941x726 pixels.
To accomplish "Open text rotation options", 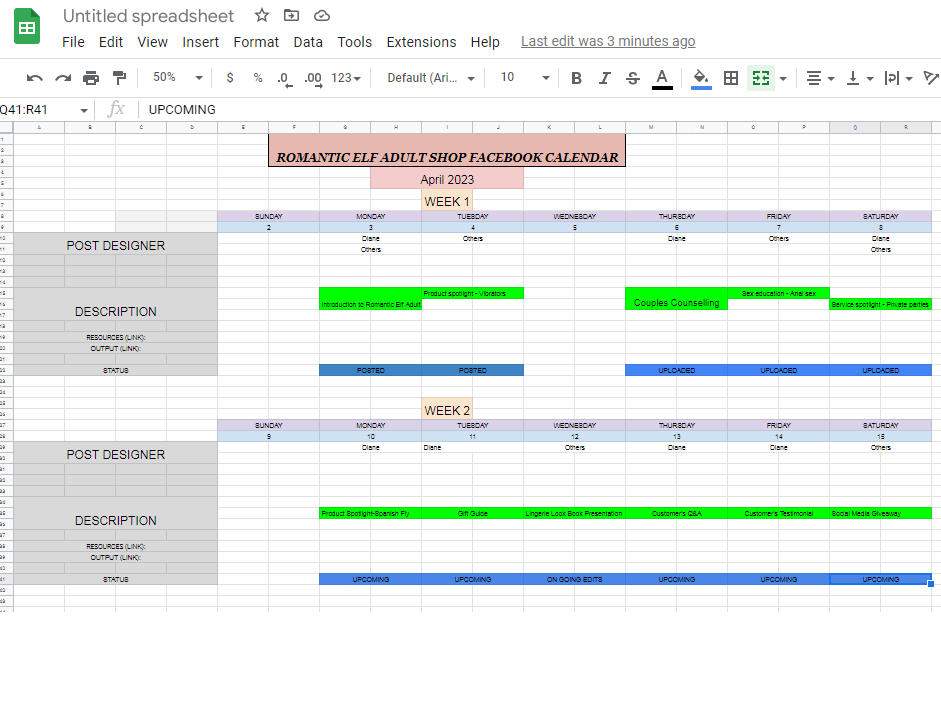I will coord(931,78).
